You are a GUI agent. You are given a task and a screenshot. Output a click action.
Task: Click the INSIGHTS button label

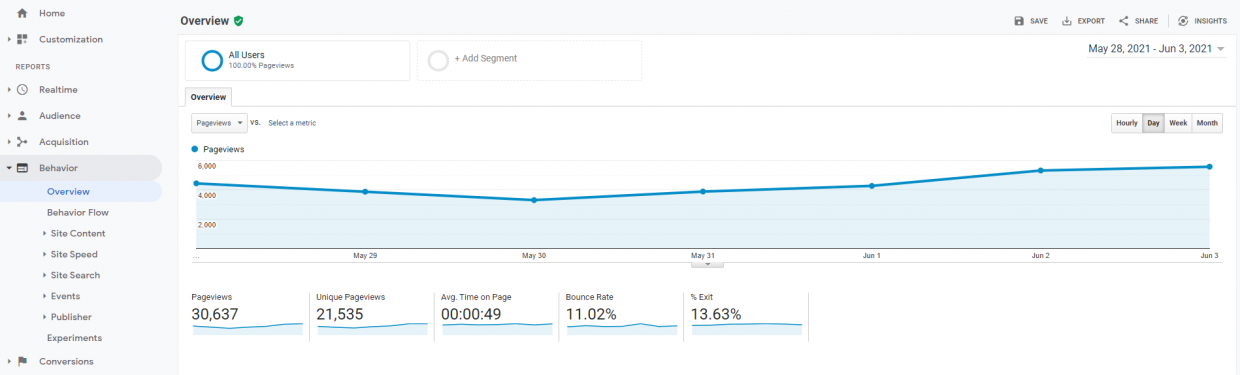coord(1210,21)
